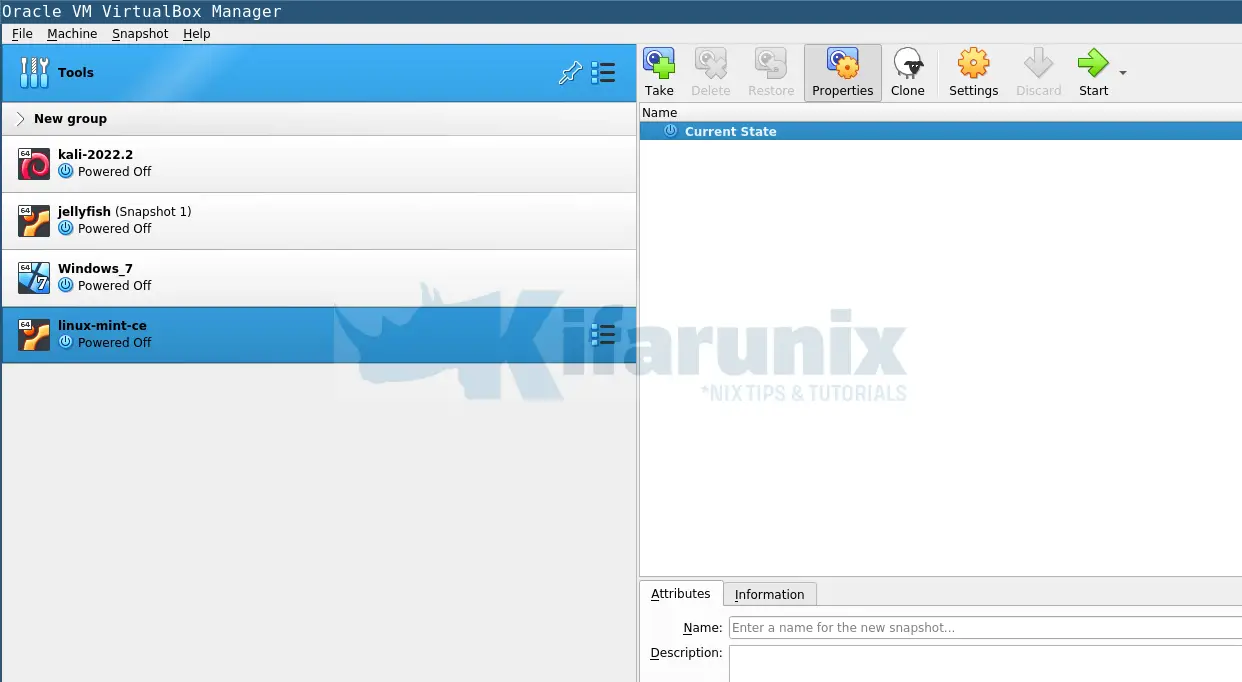Screen dimensions: 1242x682
Task: Open the Snapshot menu in the menu bar
Action: pyautogui.click(x=139, y=33)
